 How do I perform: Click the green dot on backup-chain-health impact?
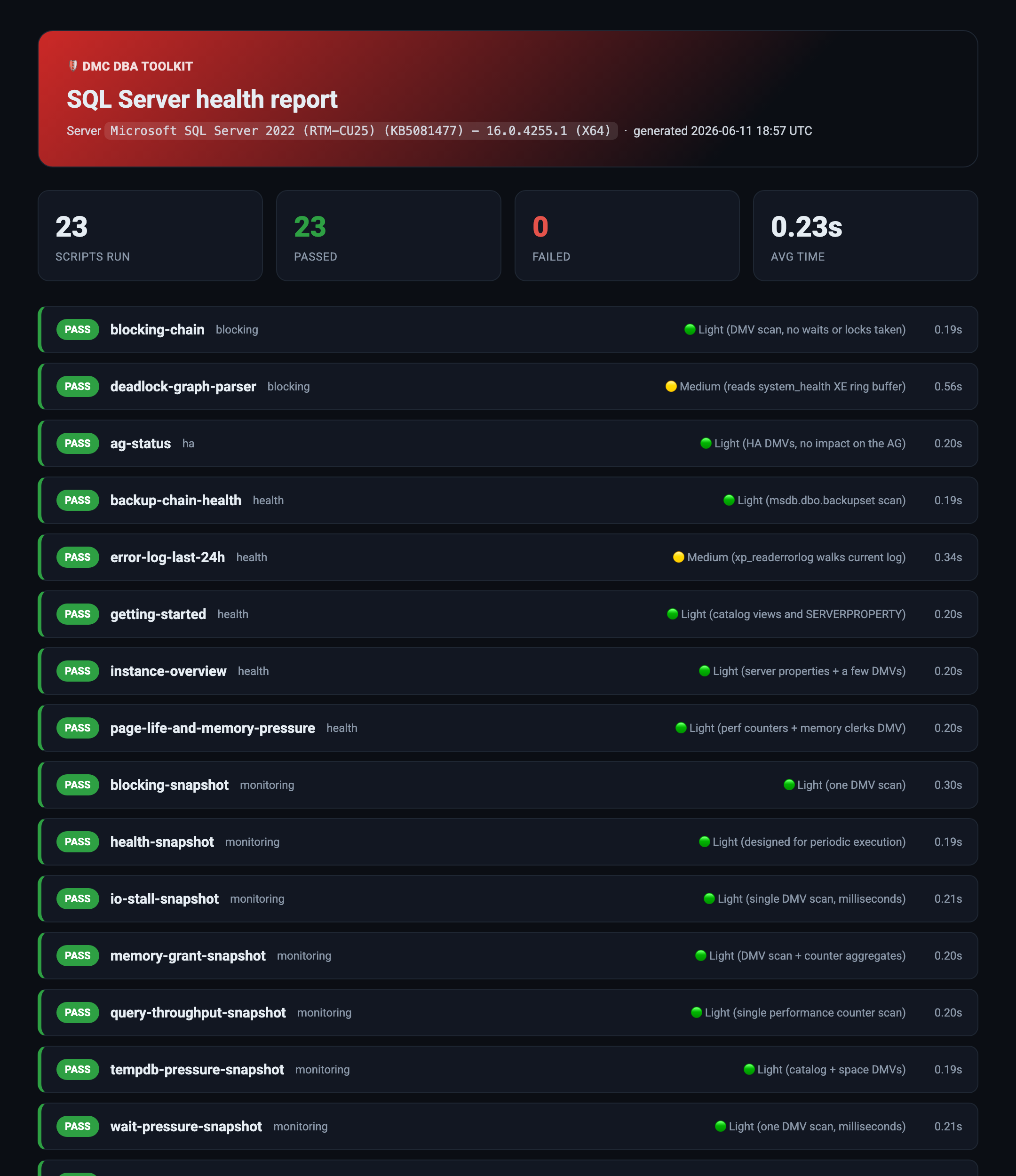(729, 500)
